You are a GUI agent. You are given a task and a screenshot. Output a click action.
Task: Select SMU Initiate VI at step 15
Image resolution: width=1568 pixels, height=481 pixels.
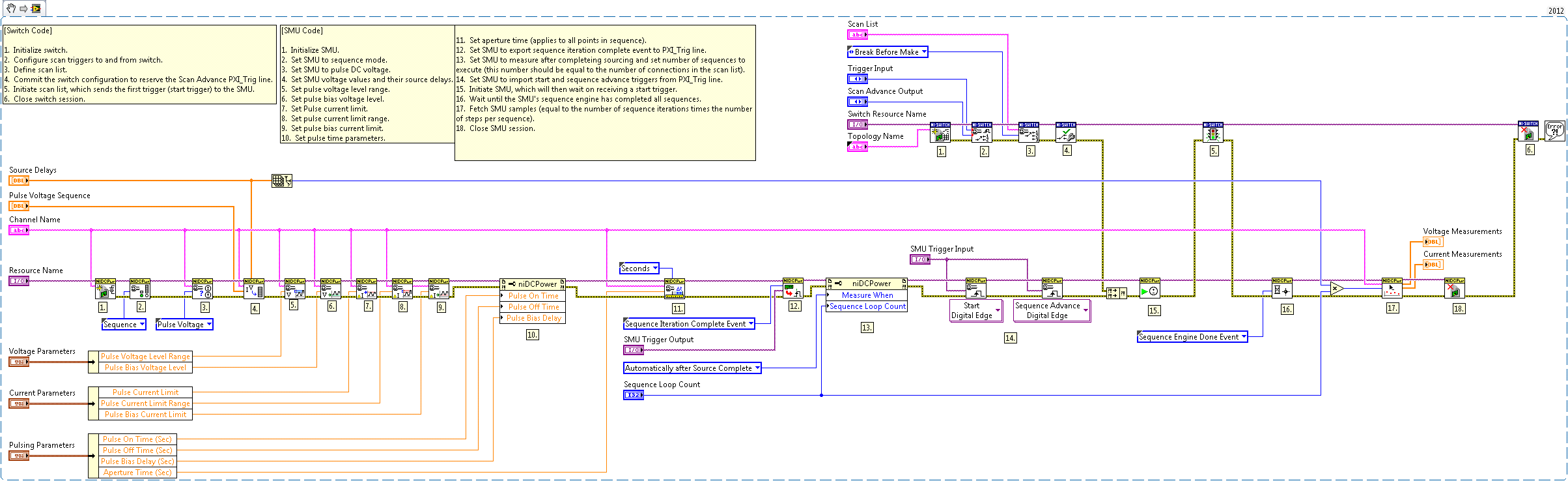tap(1150, 288)
